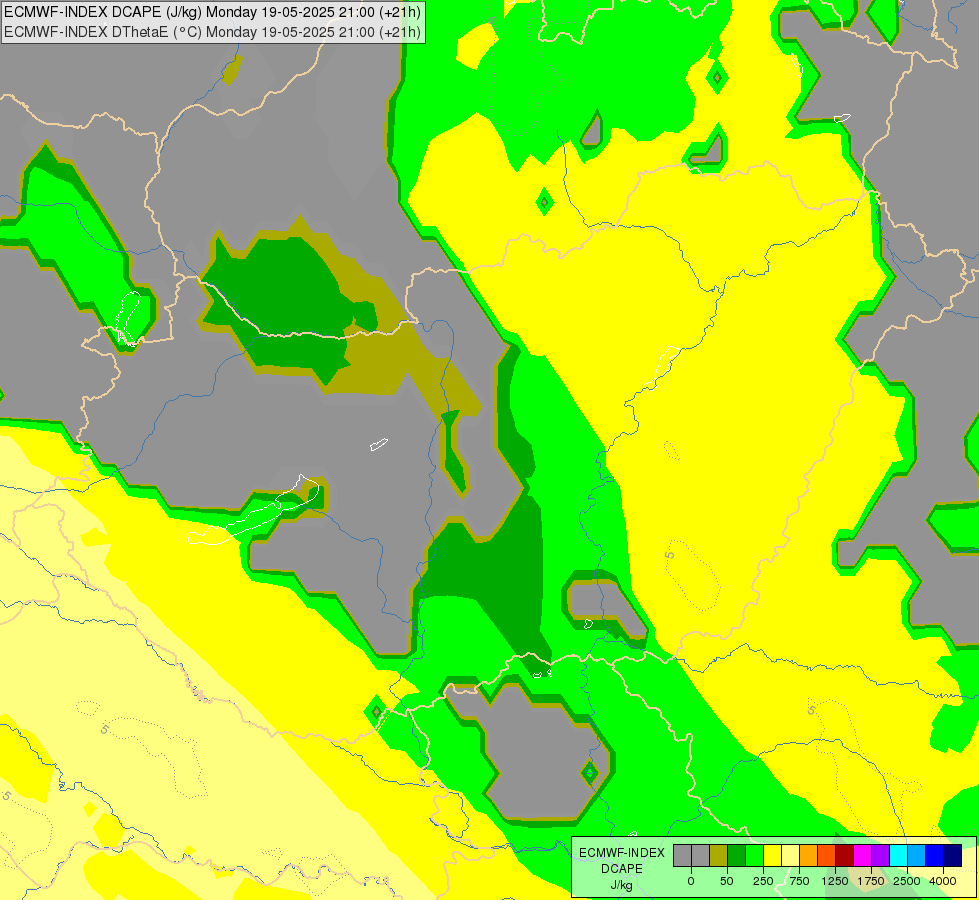Select the purple legend swatch
The width and height of the screenshot is (979, 900).
pyautogui.click(x=880, y=855)
